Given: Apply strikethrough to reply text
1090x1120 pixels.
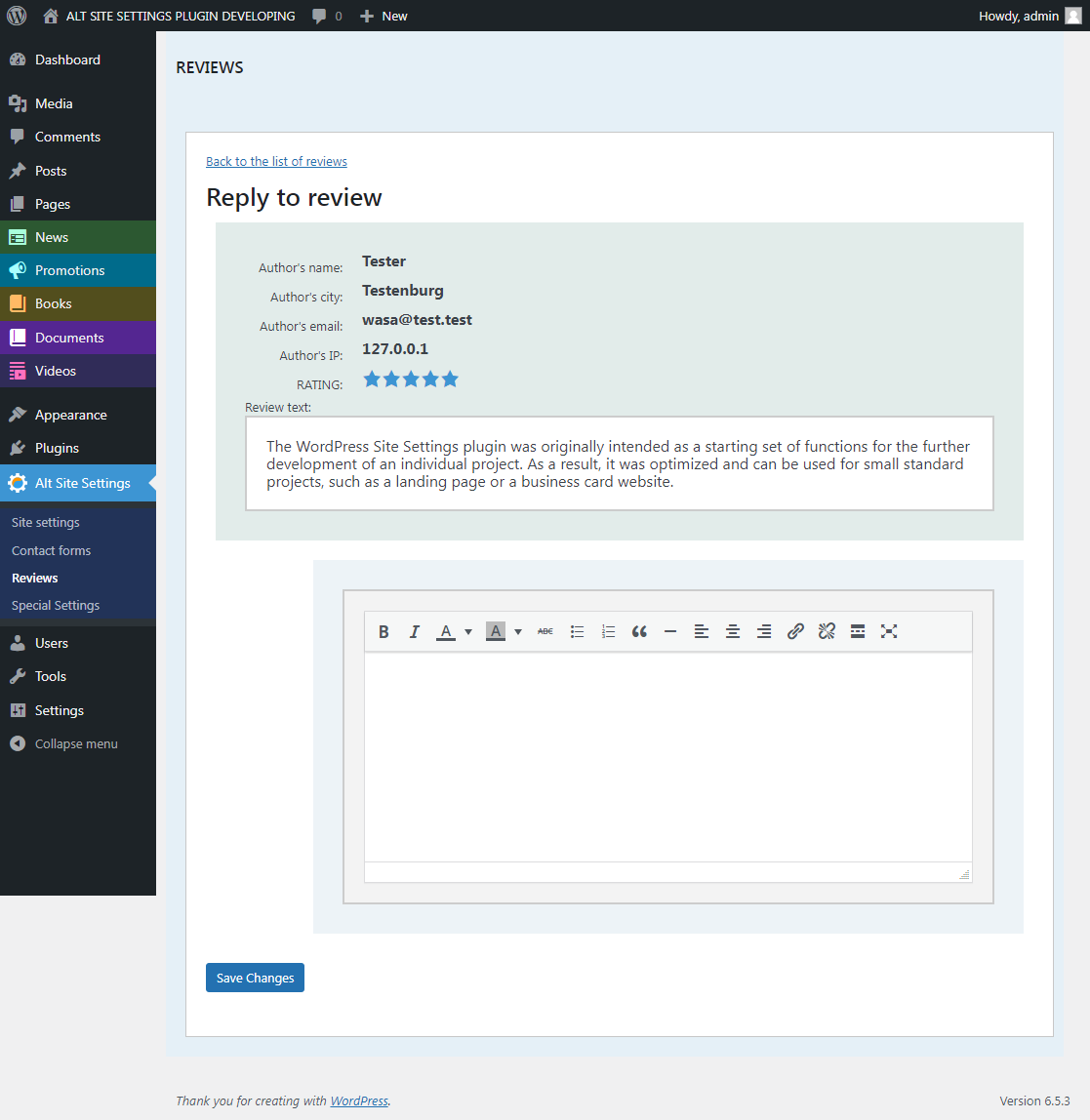Looking at the screenshot, I should (x=545, y=631).
